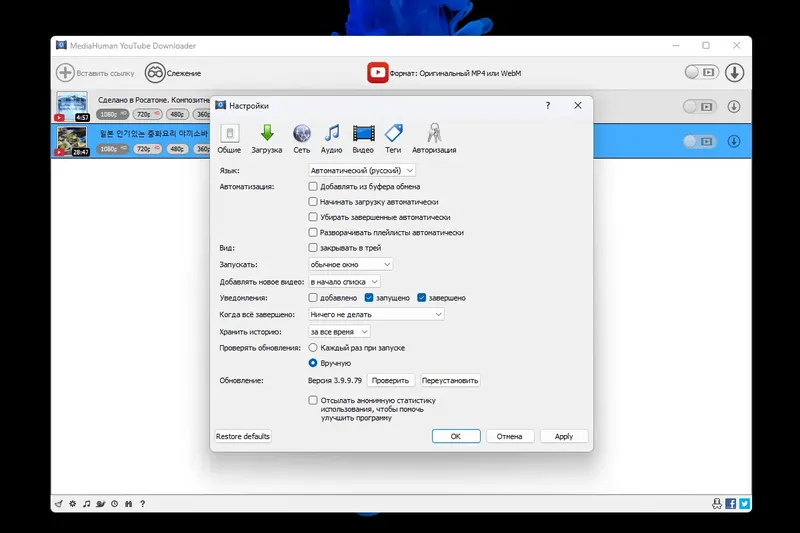Click the snail speed-limit icon
The height and width of the screenshot is (533, 800).
click(101, 504)
